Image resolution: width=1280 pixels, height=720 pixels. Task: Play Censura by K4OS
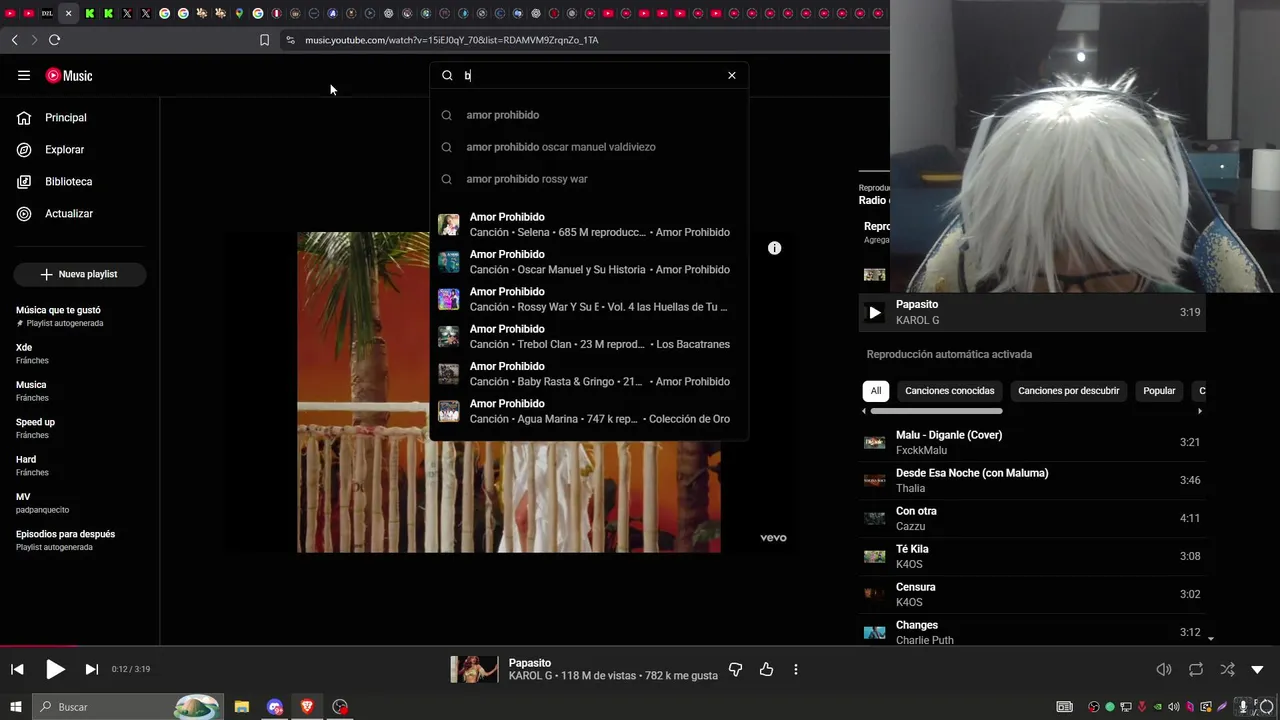pos(1032,594)
